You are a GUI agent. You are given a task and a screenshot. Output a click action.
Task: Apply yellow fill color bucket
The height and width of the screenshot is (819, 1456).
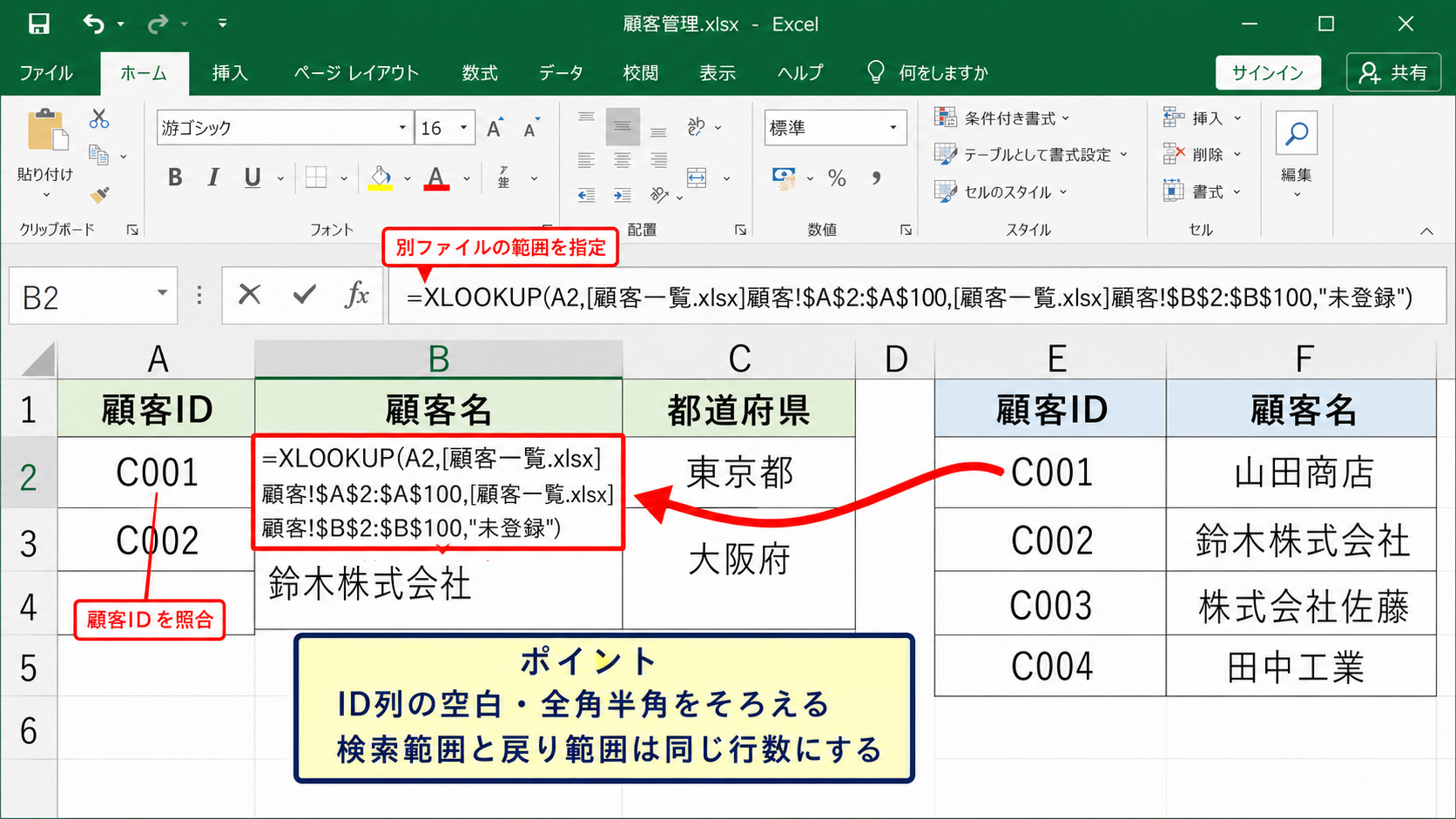pyautogui.click(x=381, y=178)
